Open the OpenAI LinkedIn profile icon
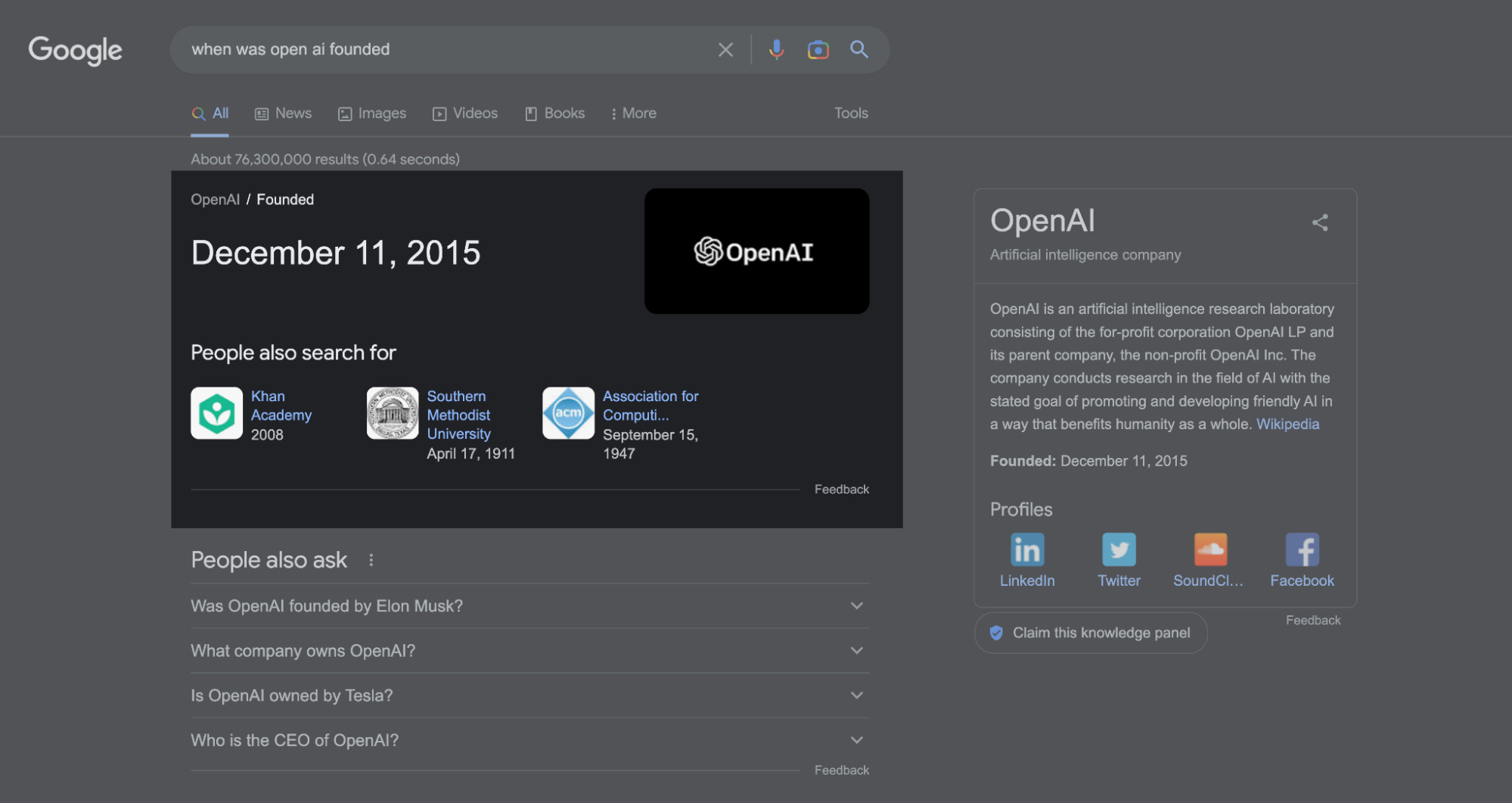 coord(1026,549)
